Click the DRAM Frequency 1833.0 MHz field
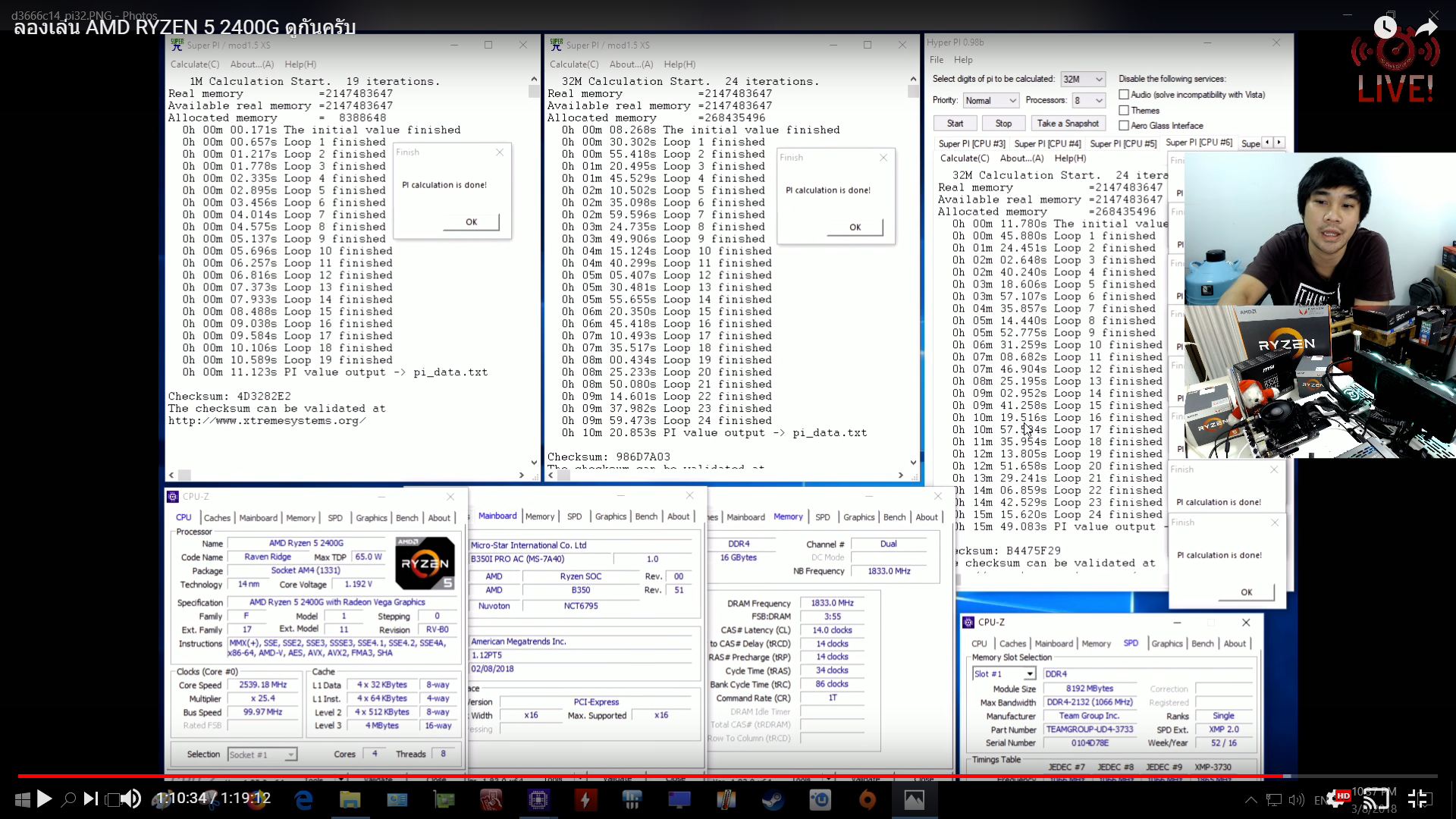 832,603
